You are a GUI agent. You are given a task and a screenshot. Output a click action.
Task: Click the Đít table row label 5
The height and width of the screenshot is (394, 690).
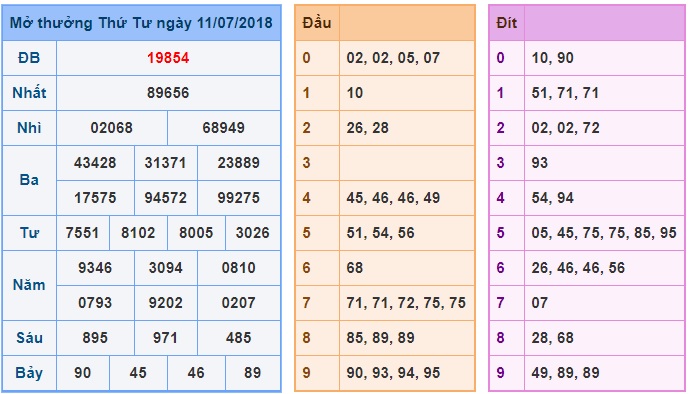click(x=500, y=233)
